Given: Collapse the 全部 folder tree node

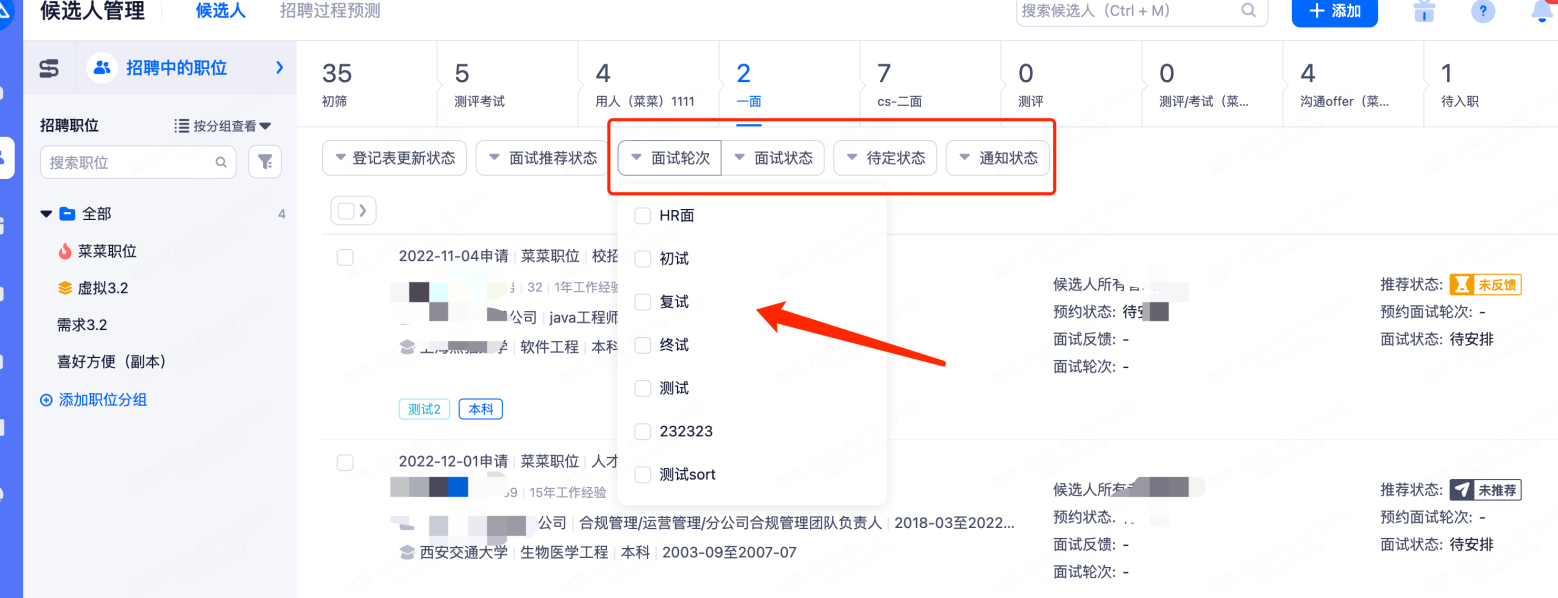Looking at the screenshot, I should pyautogui.click(x=46, y=214).
